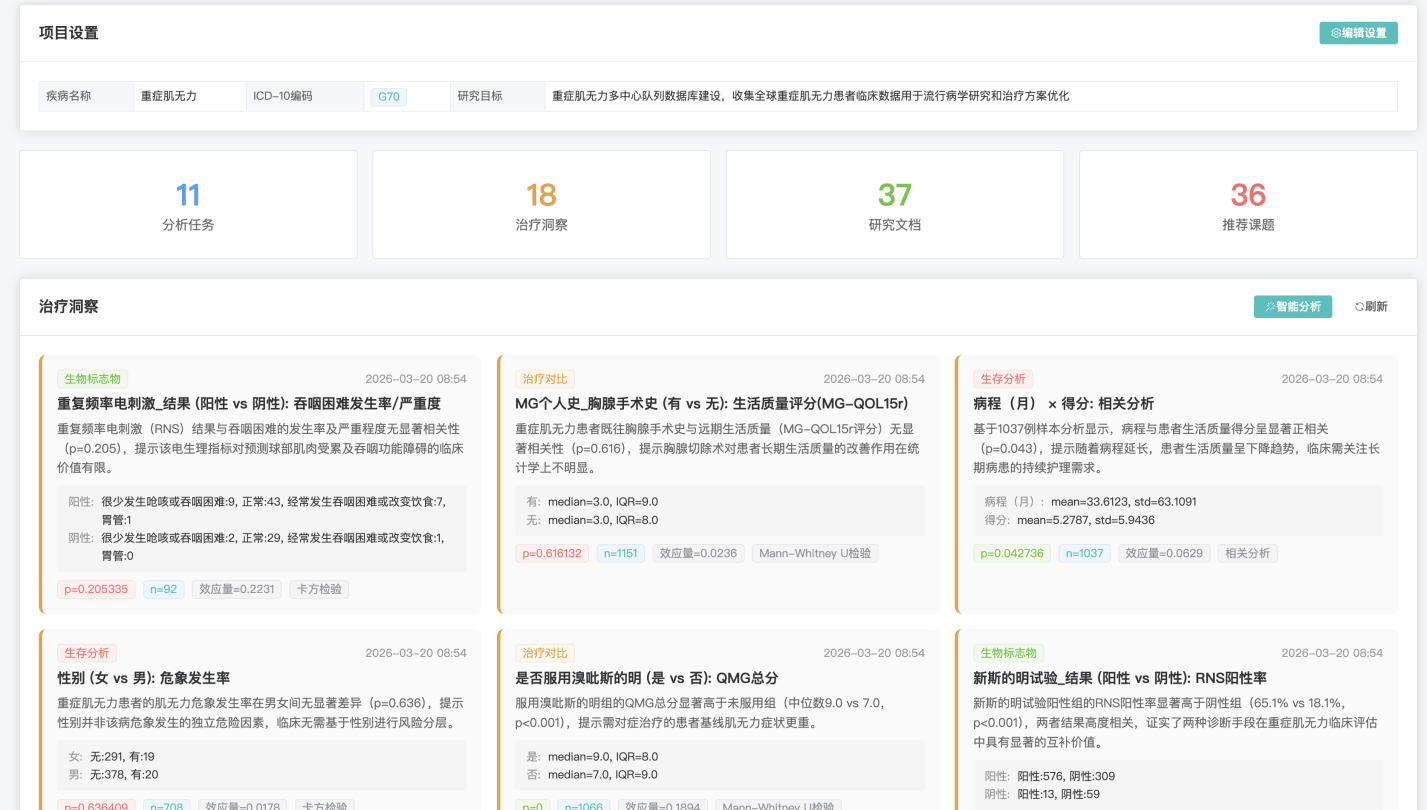Click the 效应量=0.0629 tag
This screenshot has height=810, width=1427.
pos(1164,553)
